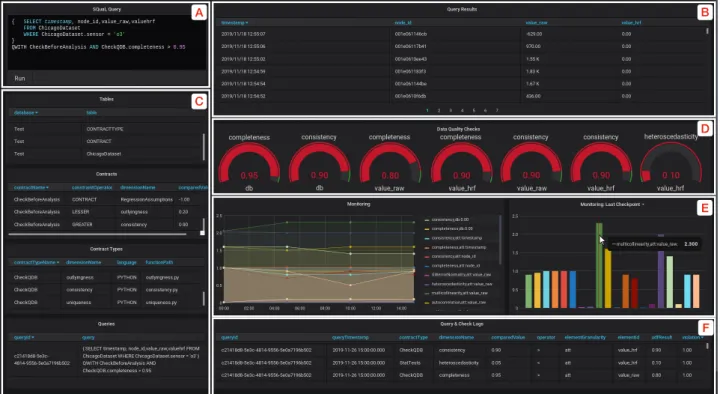This screenshot has width=720, height=394.
Task: Sort Contracts by the contractName column header
Action: tap(31, 187)
